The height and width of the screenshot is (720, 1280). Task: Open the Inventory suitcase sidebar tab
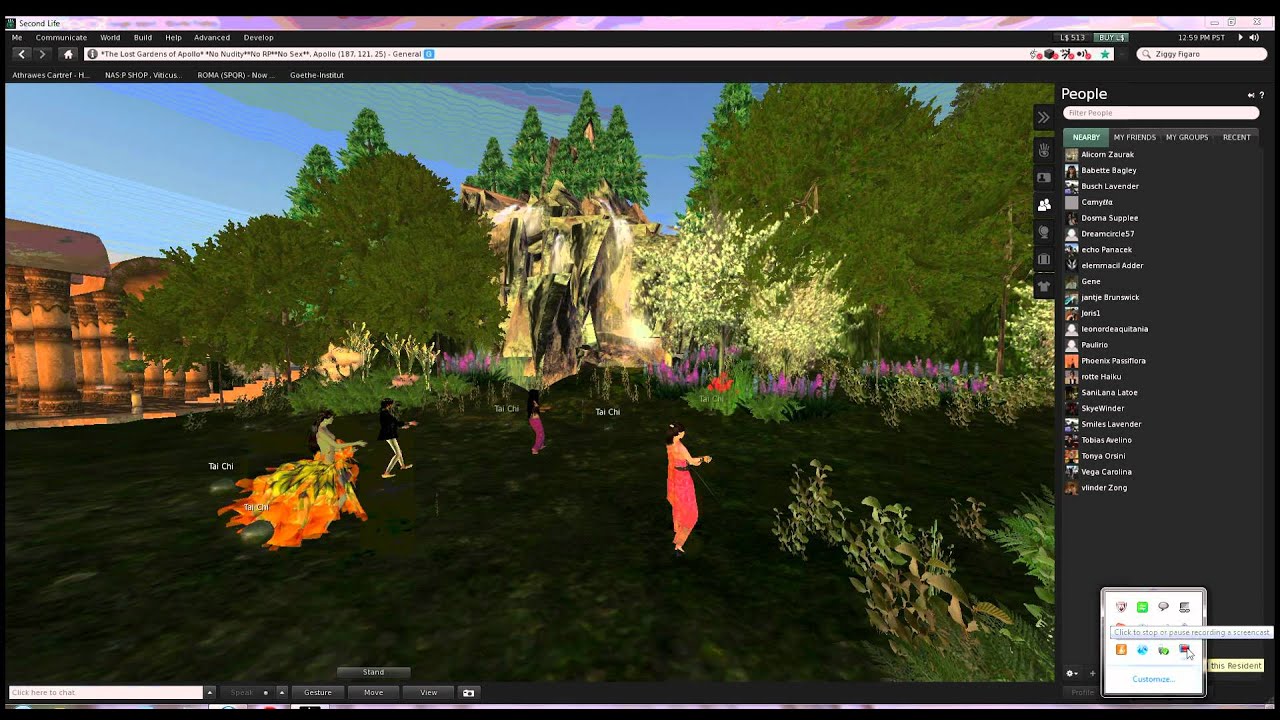coord(1043,259)
